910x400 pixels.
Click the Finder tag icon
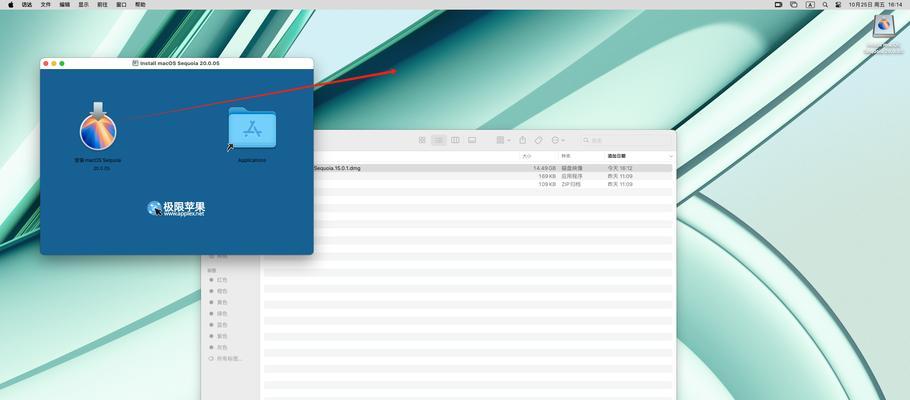pyautogui.click(x=539, y=140)
